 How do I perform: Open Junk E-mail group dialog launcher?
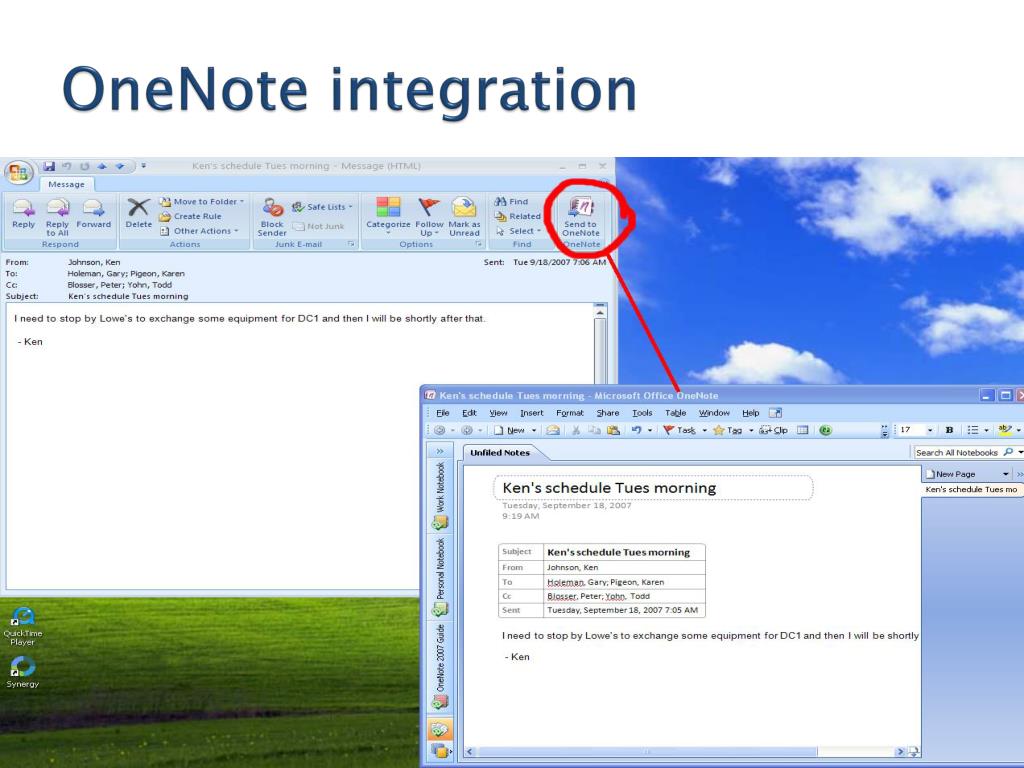351,244
